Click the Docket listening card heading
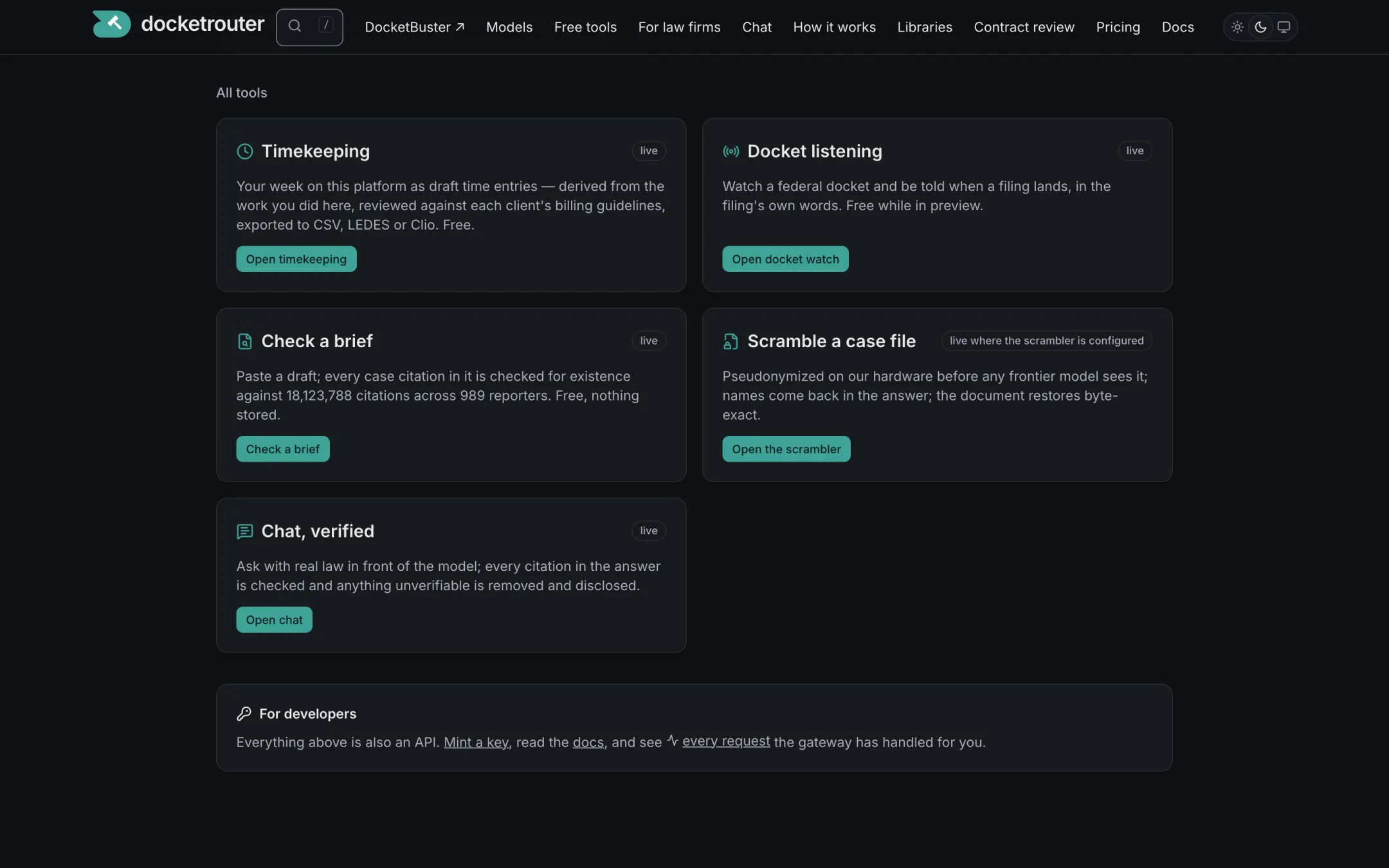The width and height of the screenshot is (1389, 868). 814,151
